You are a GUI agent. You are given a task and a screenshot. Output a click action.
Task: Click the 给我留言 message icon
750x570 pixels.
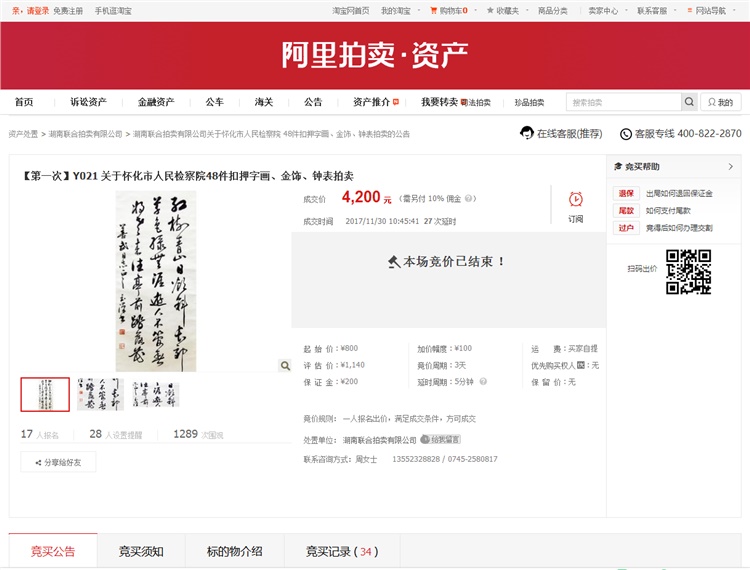coord(441,440)
